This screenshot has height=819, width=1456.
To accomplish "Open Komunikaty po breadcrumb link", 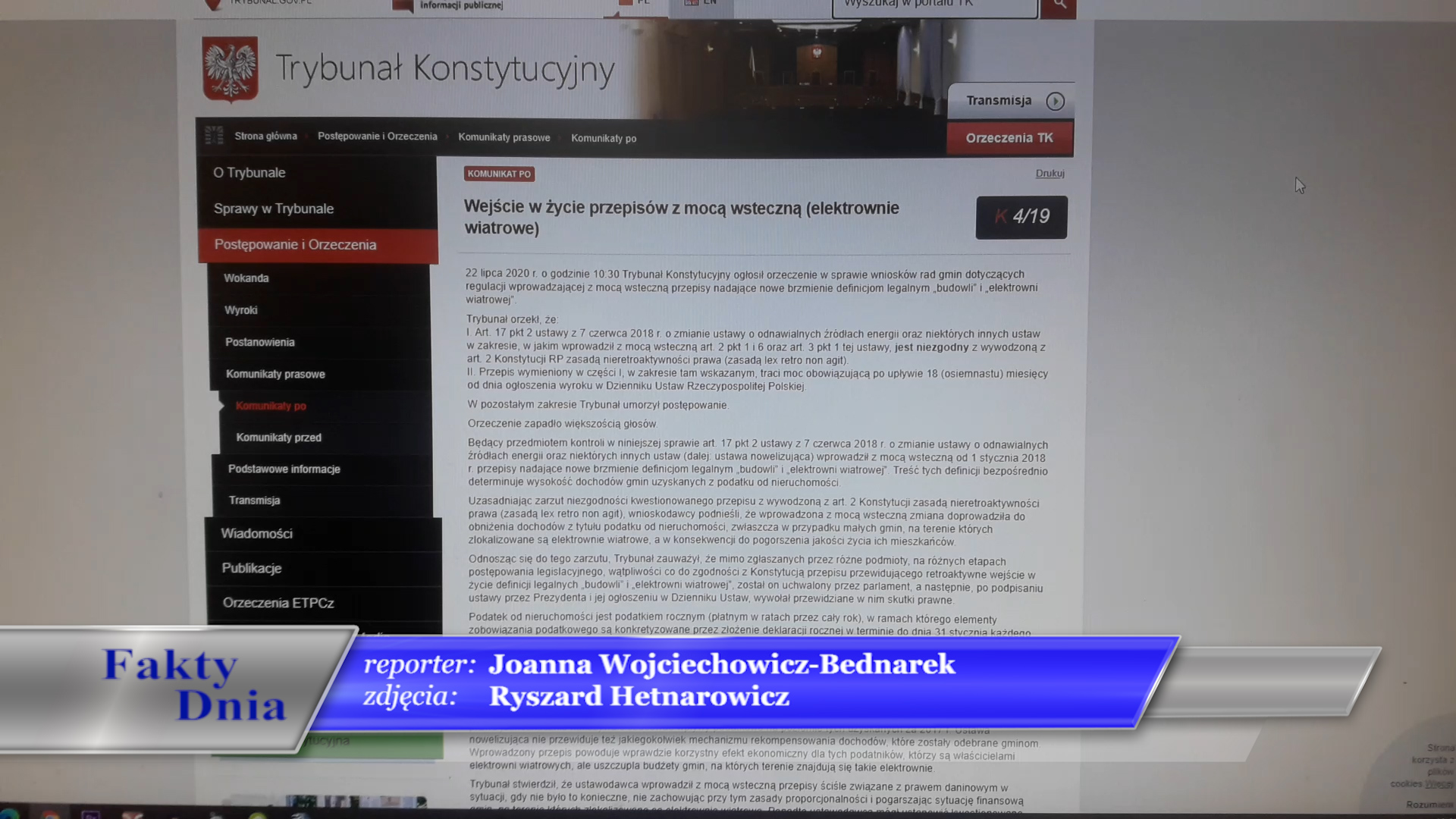I will [x=604, y=138].
